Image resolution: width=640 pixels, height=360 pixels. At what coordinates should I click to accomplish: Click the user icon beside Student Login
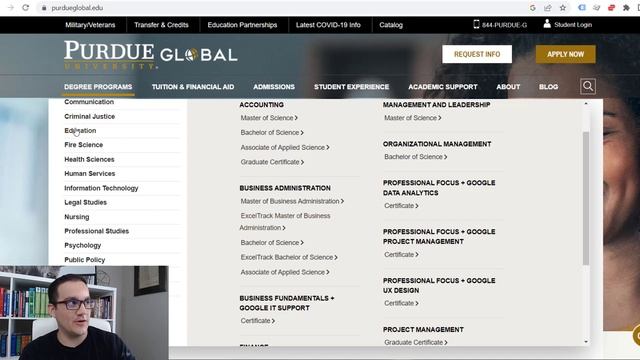547,24
